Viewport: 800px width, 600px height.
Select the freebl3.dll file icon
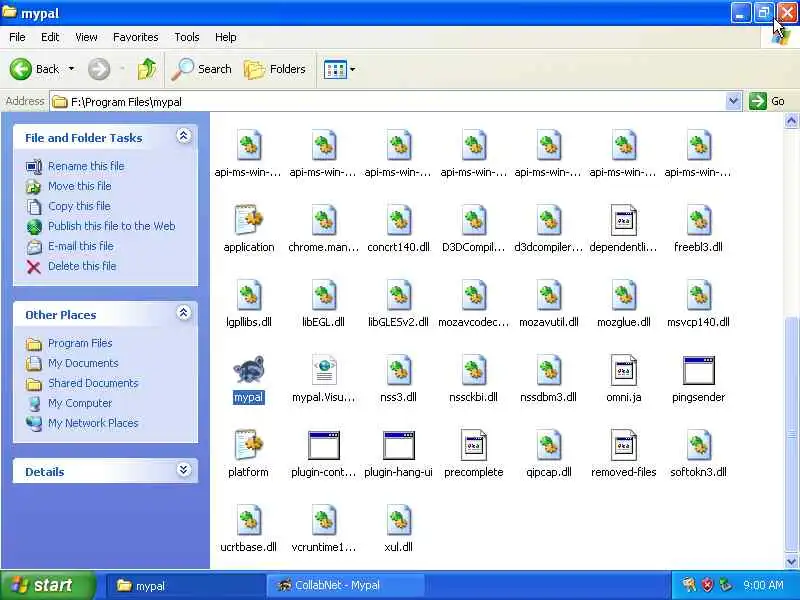click(698, 220)
